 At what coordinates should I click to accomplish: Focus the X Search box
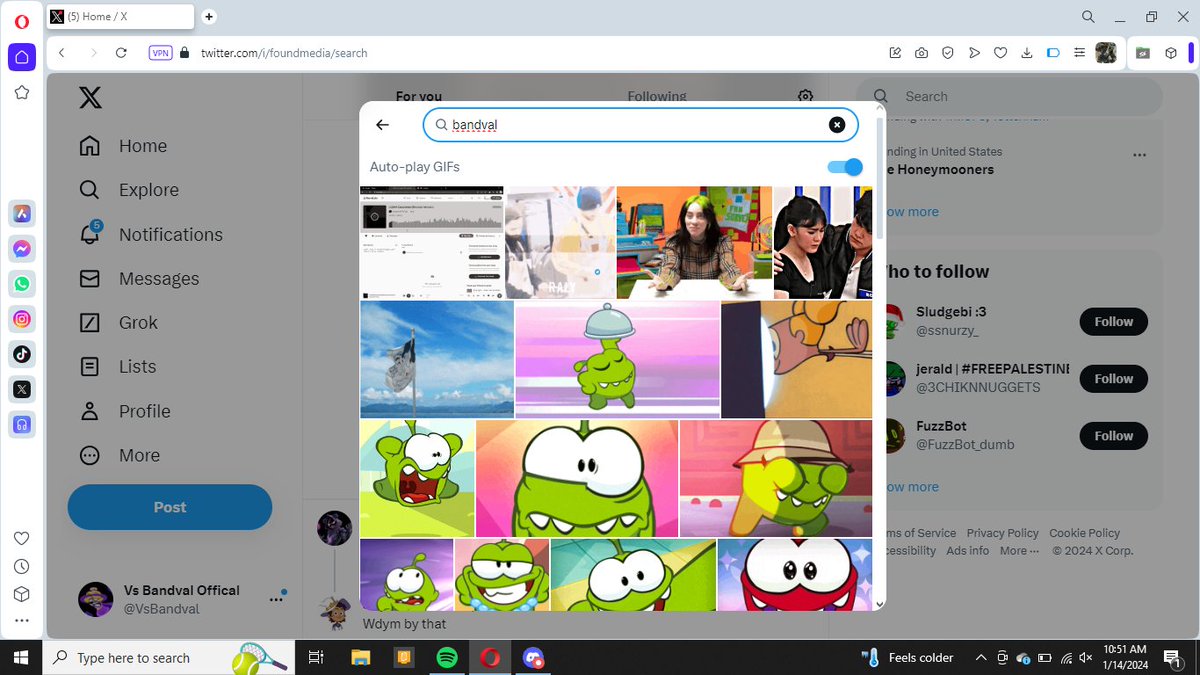[x=1008, y=96]
